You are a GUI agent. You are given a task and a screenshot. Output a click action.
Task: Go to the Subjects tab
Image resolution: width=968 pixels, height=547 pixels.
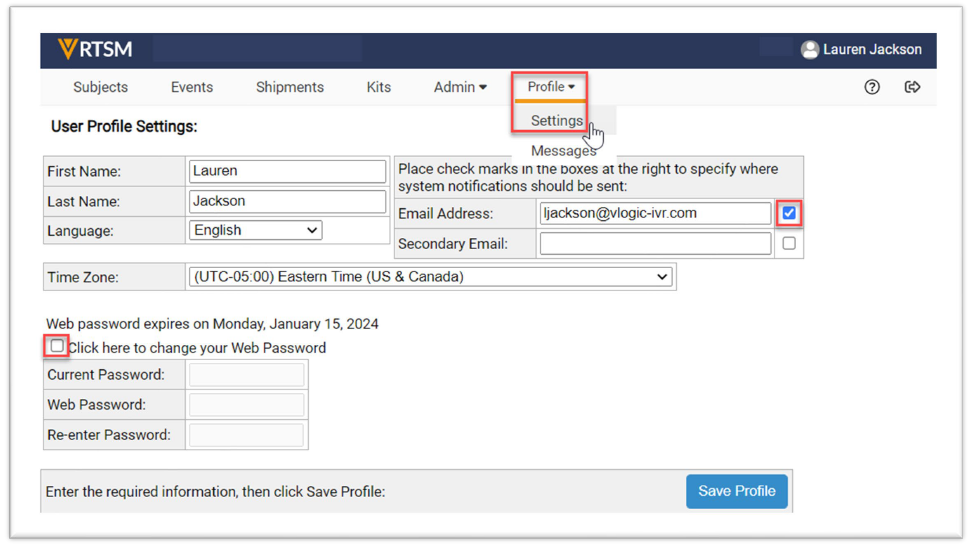point(100,87)
